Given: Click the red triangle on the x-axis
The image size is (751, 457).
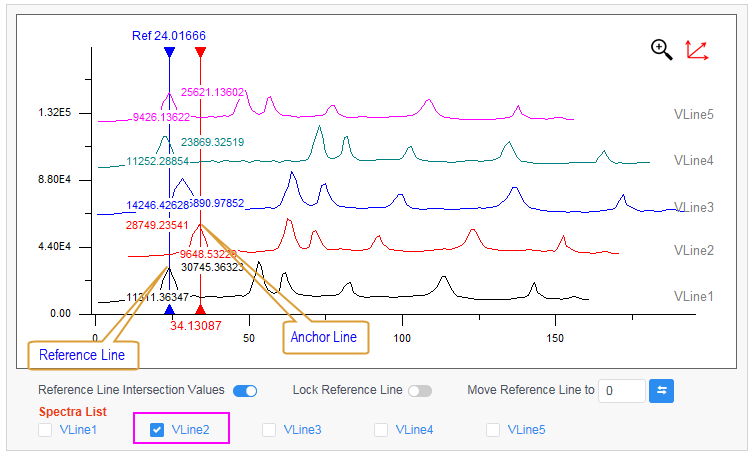Looking at the screenshot, I should pyautogui.click(x=201, y=310).
